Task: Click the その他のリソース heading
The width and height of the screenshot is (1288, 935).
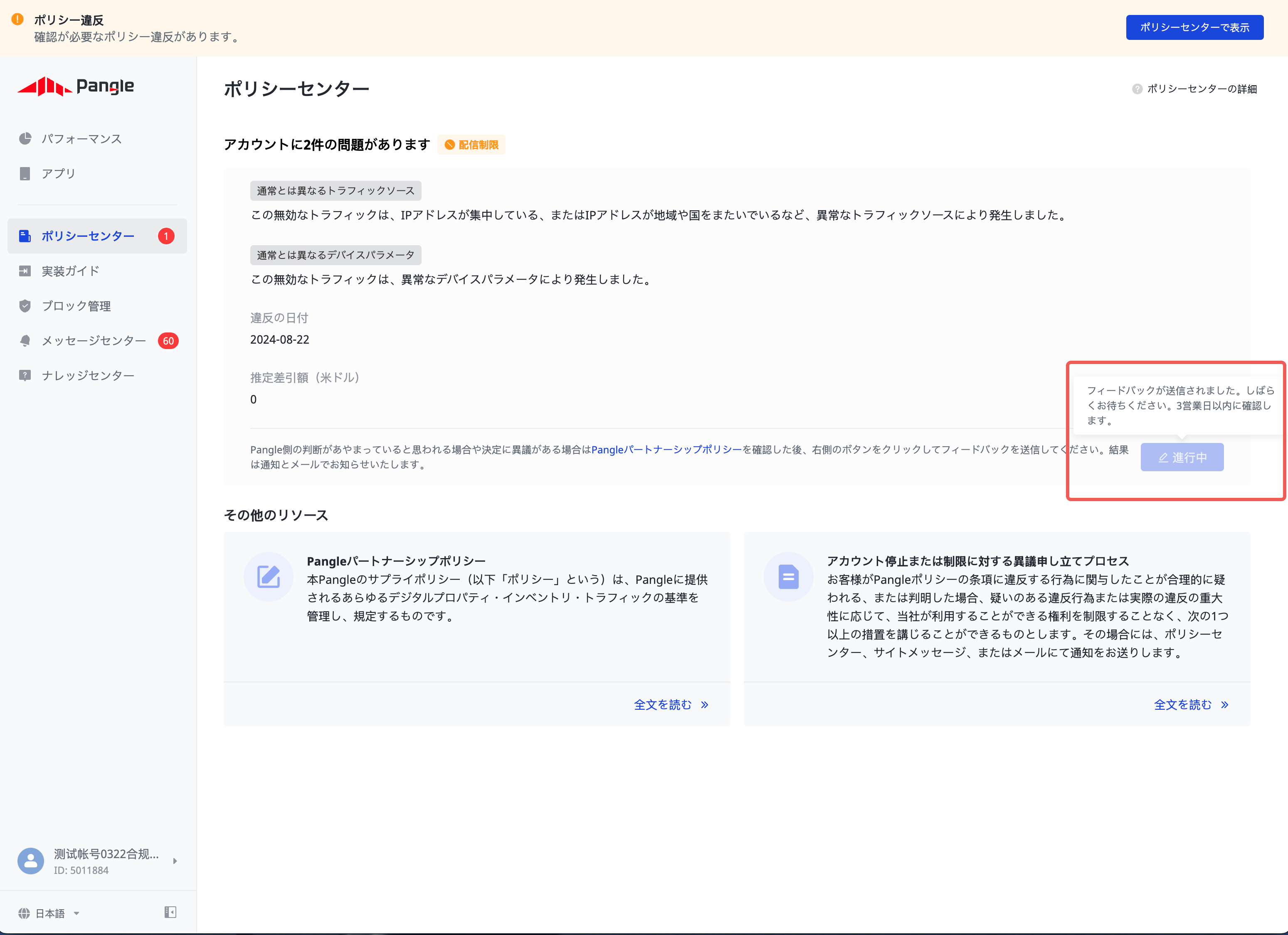Action: coord(276,515)
